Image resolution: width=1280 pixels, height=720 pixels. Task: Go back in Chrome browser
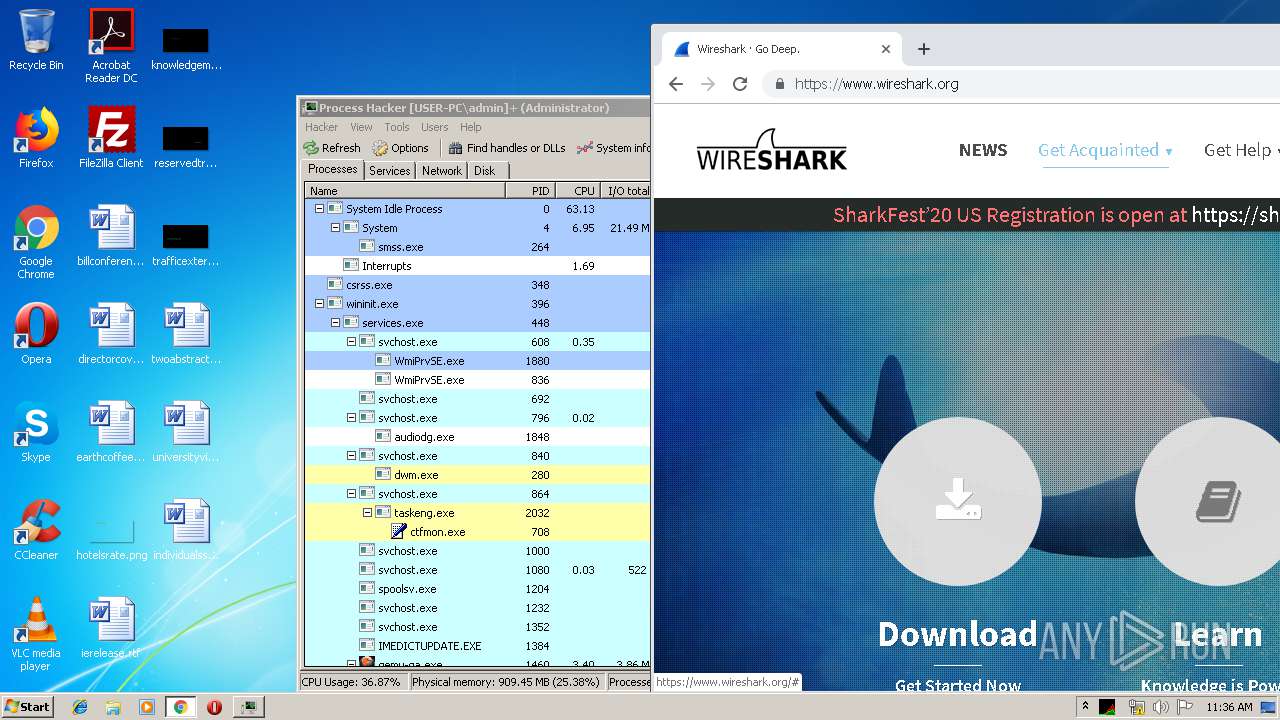[676, 84]
